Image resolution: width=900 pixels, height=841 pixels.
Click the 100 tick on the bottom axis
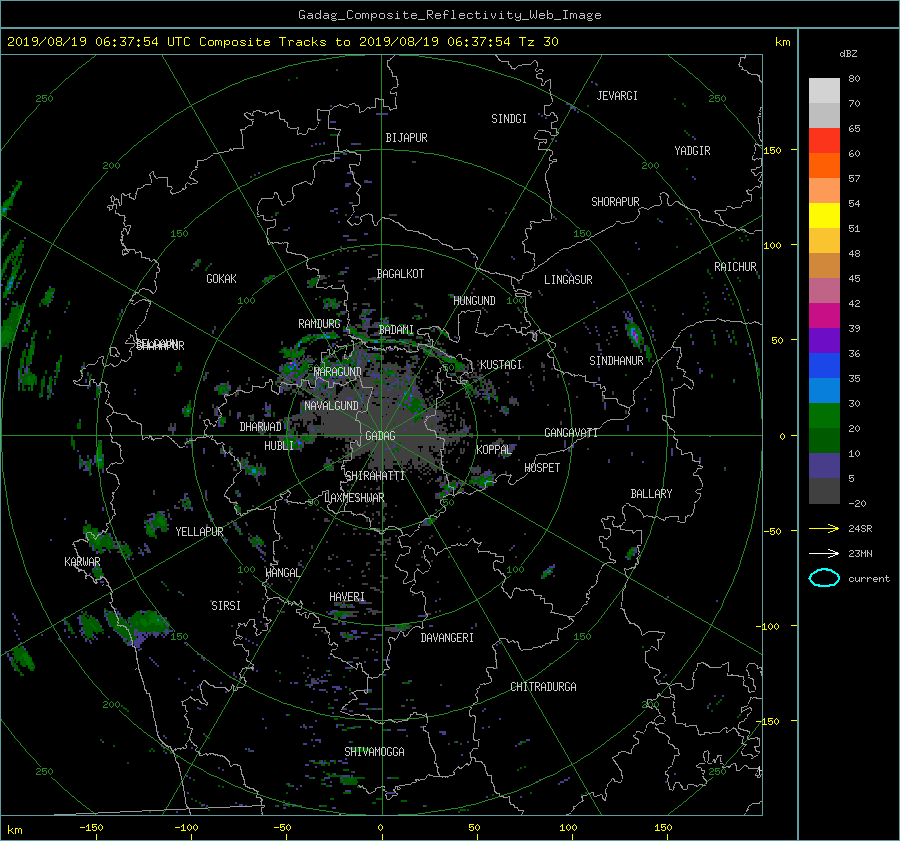click(568, 828)
